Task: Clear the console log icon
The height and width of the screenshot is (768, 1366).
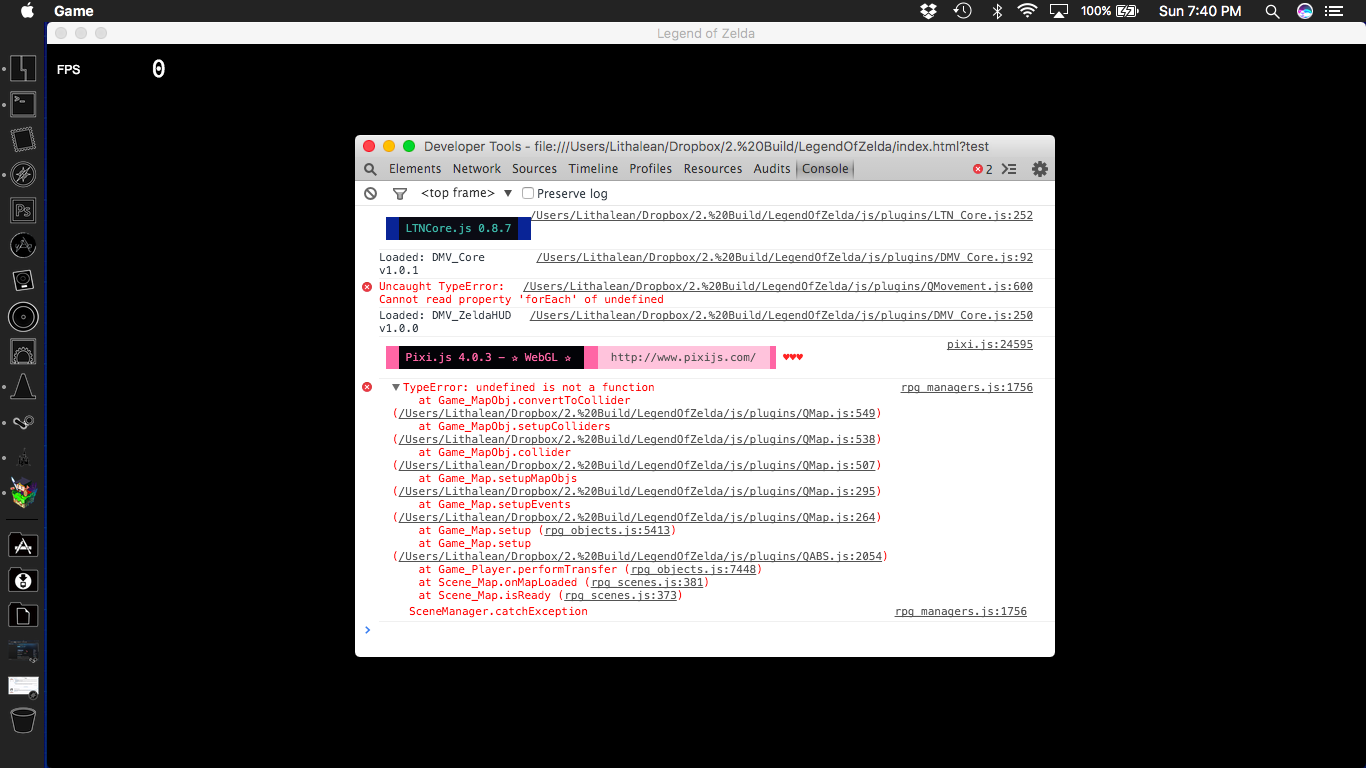Action: click(x=370, y=193)
